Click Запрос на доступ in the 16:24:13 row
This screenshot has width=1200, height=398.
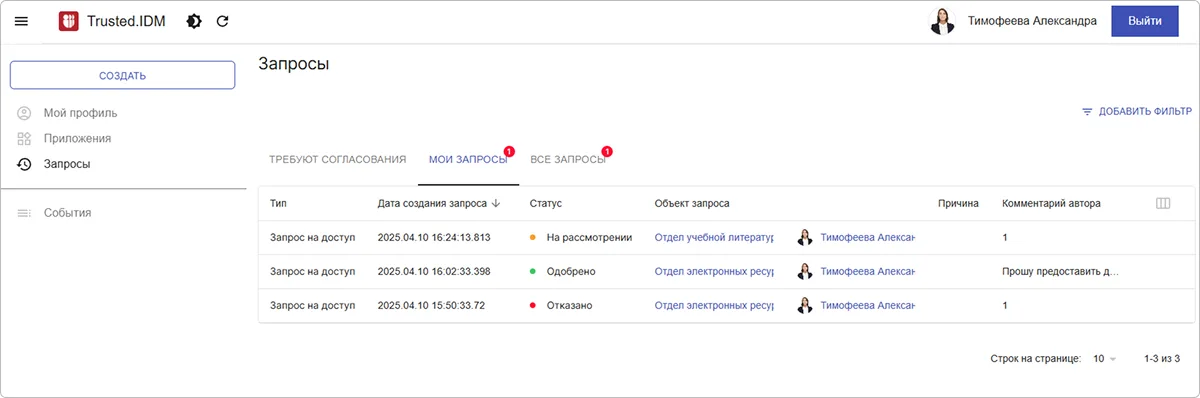[313, 238]
